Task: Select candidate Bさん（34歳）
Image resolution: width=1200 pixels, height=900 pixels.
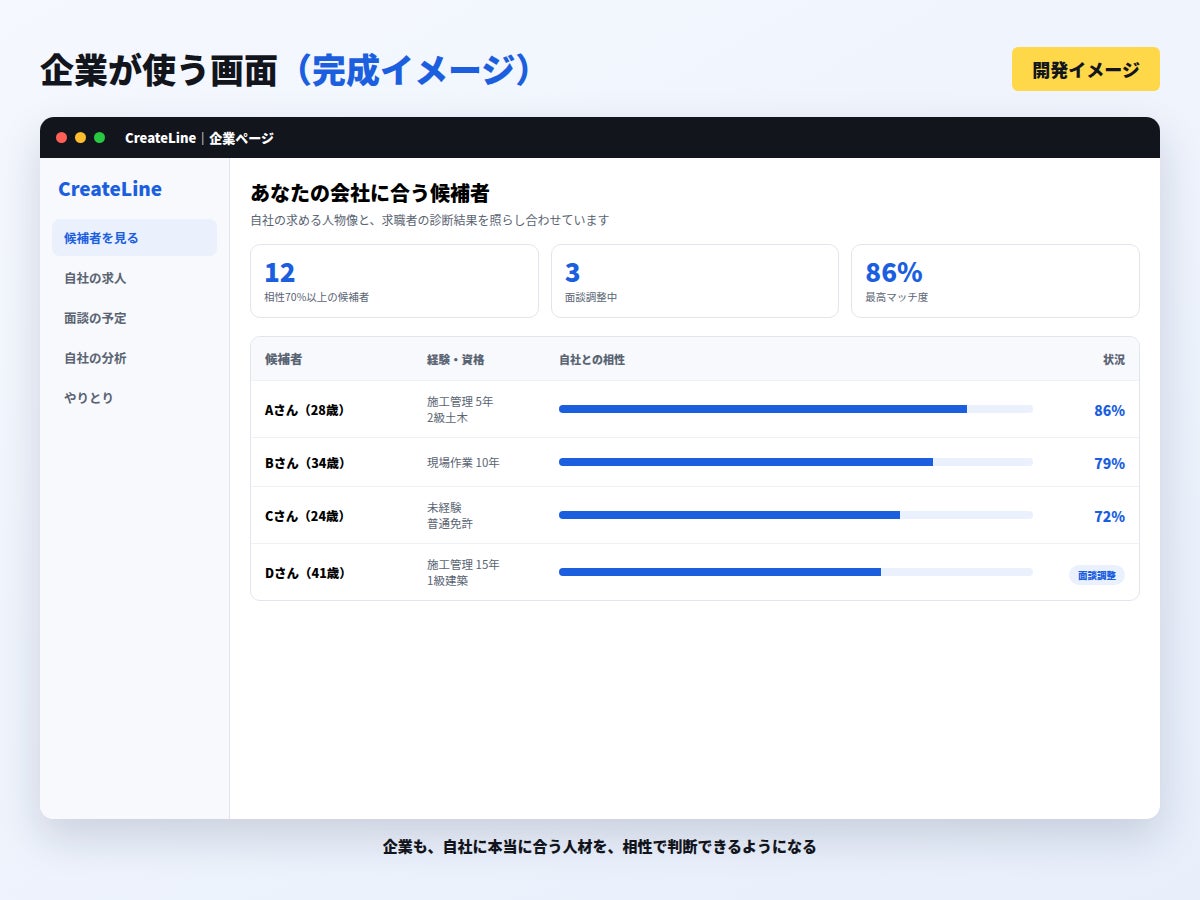Action: tap(305, 463)
